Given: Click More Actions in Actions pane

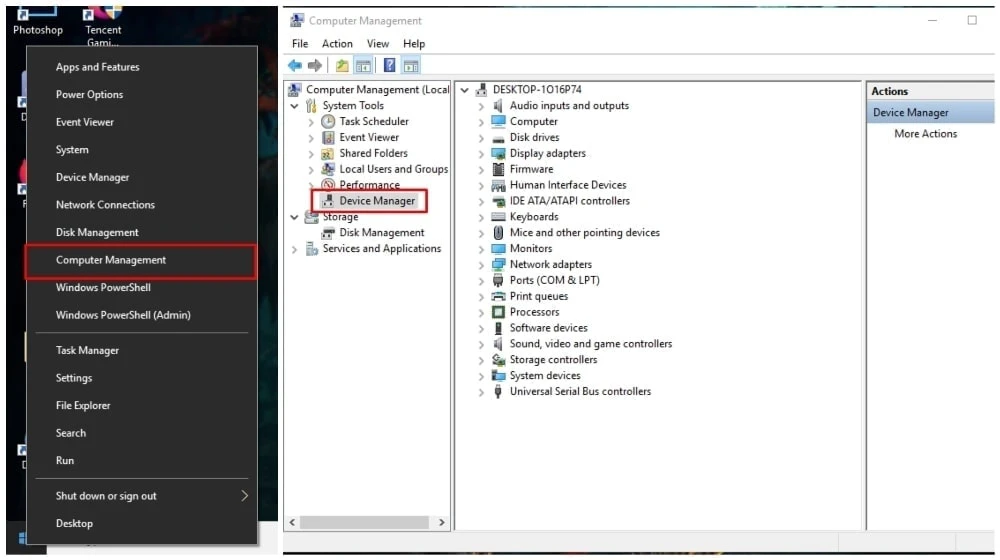Looking at the screenshot, I should (925, 133).
